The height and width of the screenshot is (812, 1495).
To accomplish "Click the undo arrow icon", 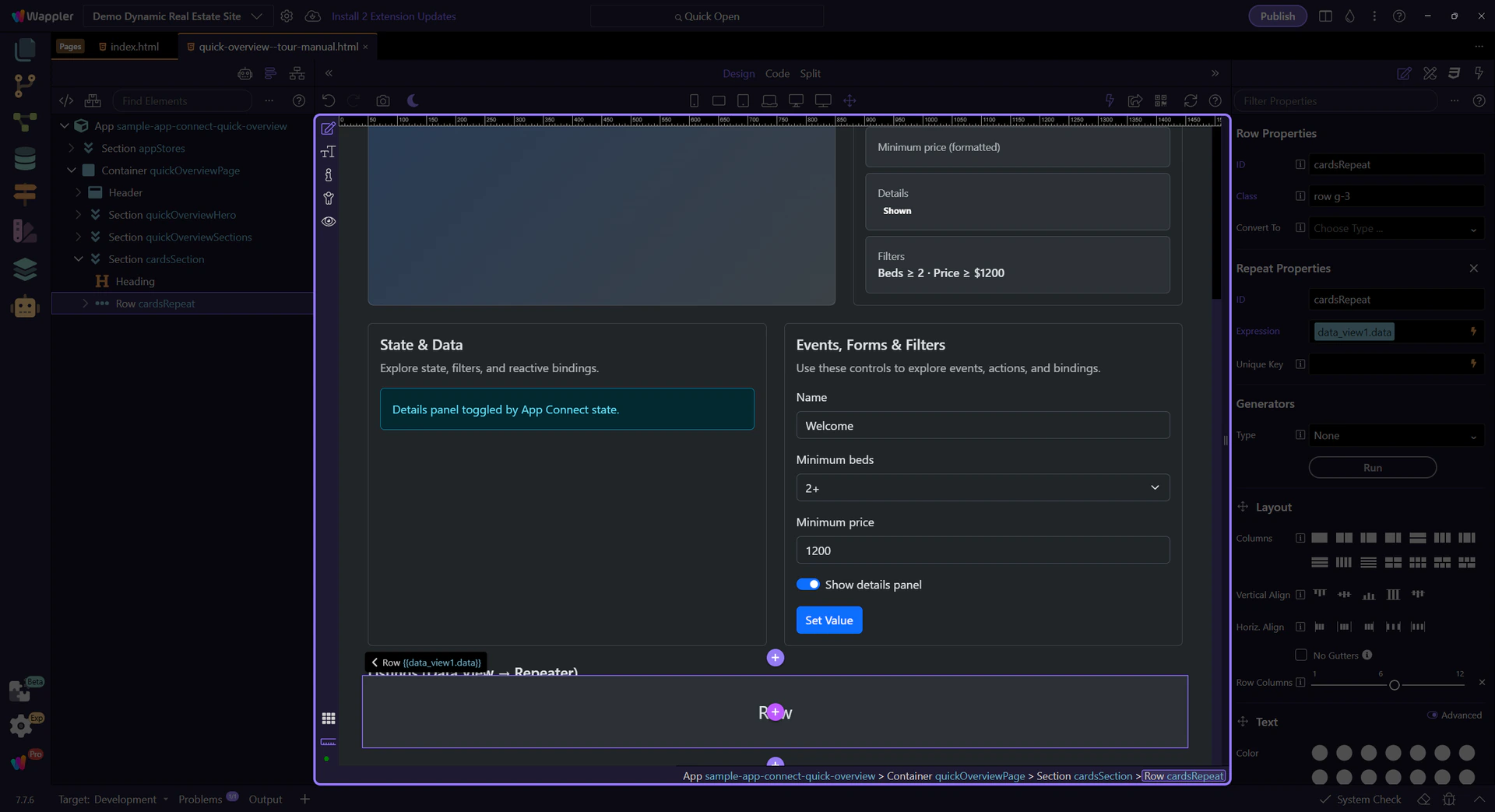I will pos(329,100).
